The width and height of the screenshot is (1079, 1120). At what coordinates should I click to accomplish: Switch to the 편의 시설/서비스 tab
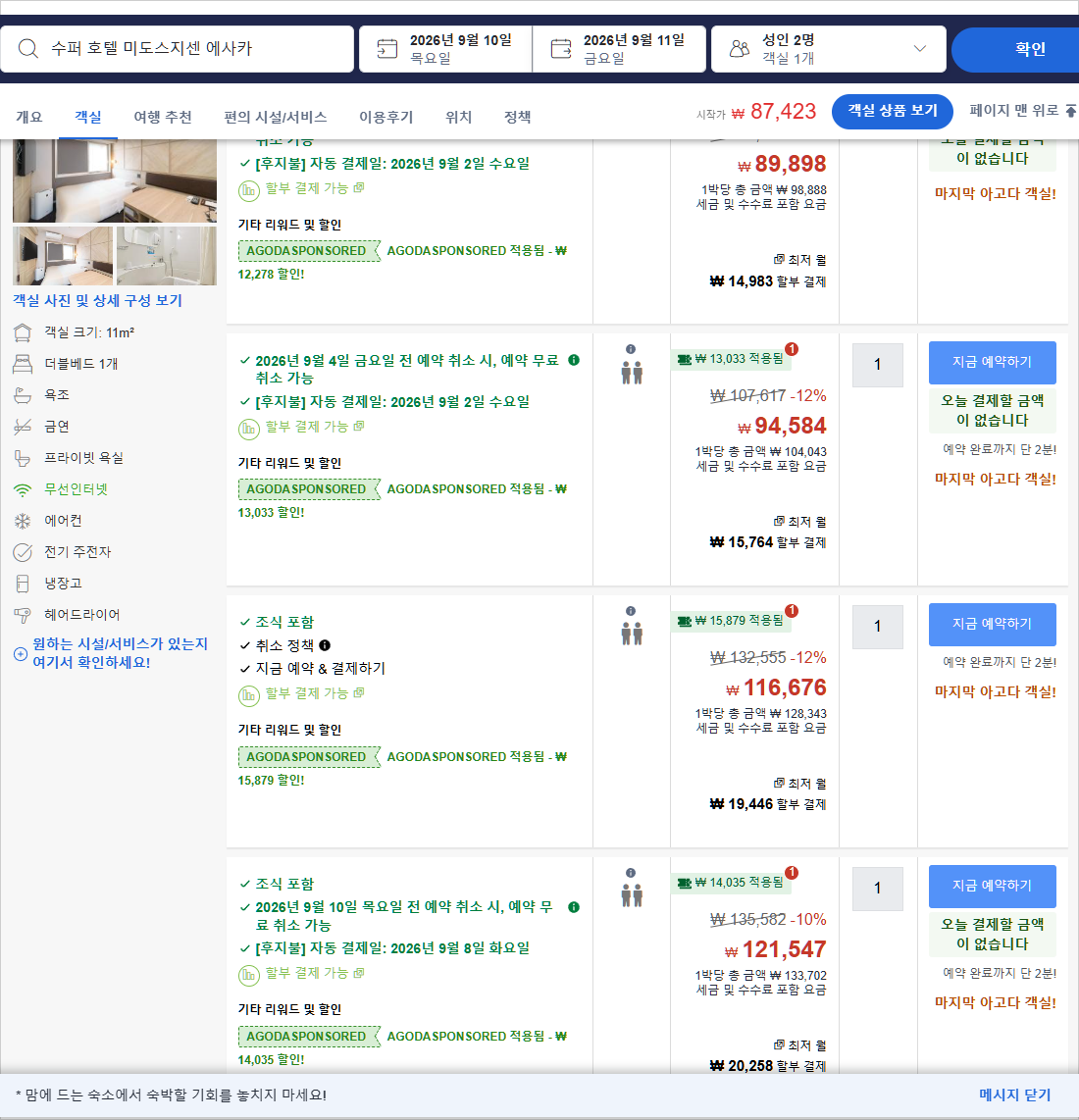(275, 117)
